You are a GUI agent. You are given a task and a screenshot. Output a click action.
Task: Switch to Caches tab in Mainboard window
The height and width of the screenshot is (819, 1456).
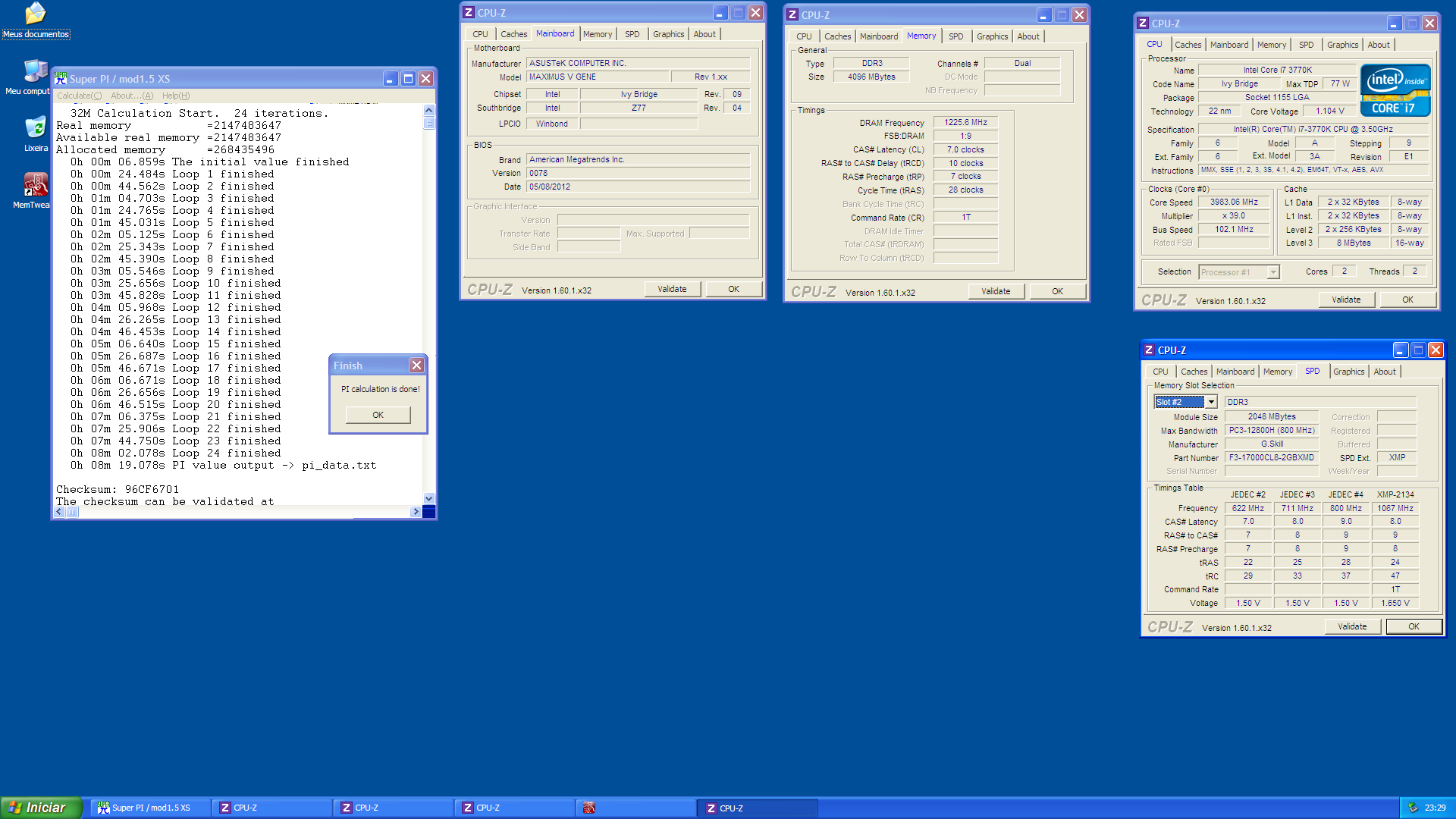513,34
